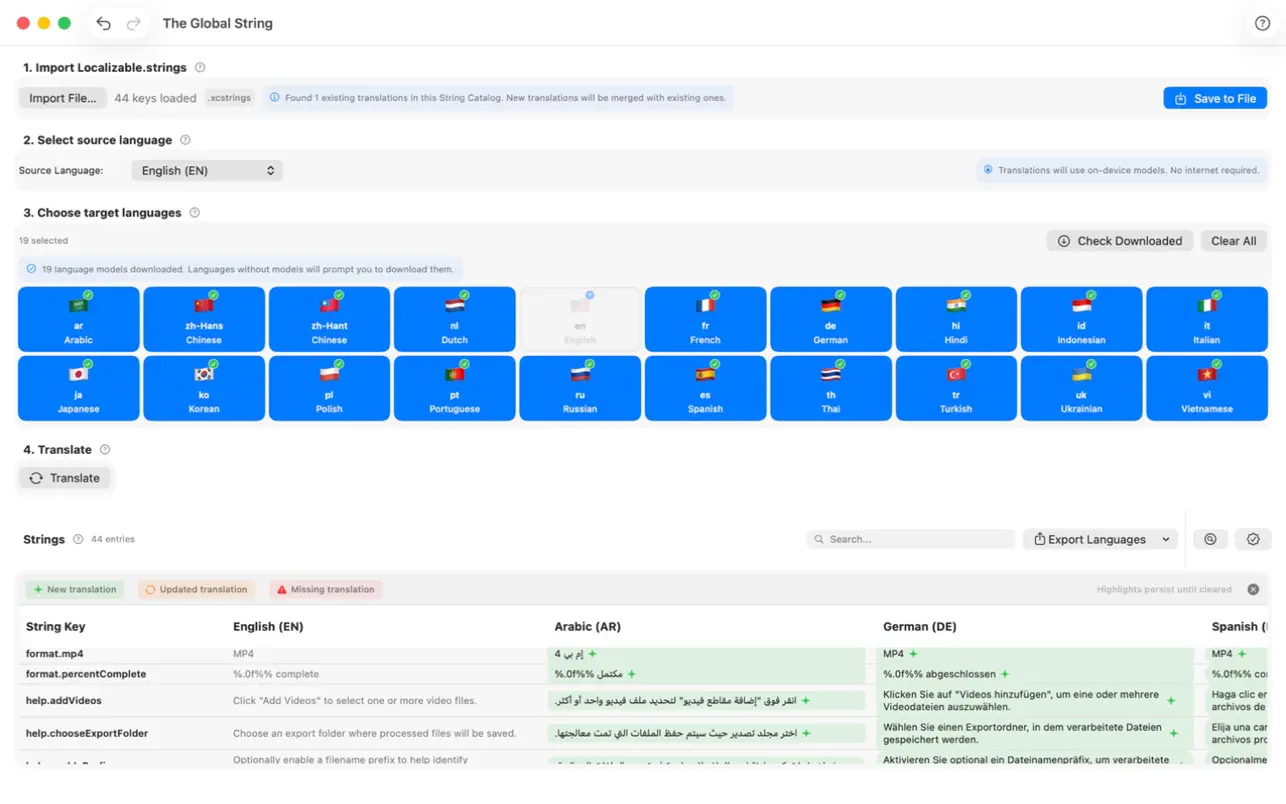
Task: Show help for Select source language
Action: coord(185,140)
